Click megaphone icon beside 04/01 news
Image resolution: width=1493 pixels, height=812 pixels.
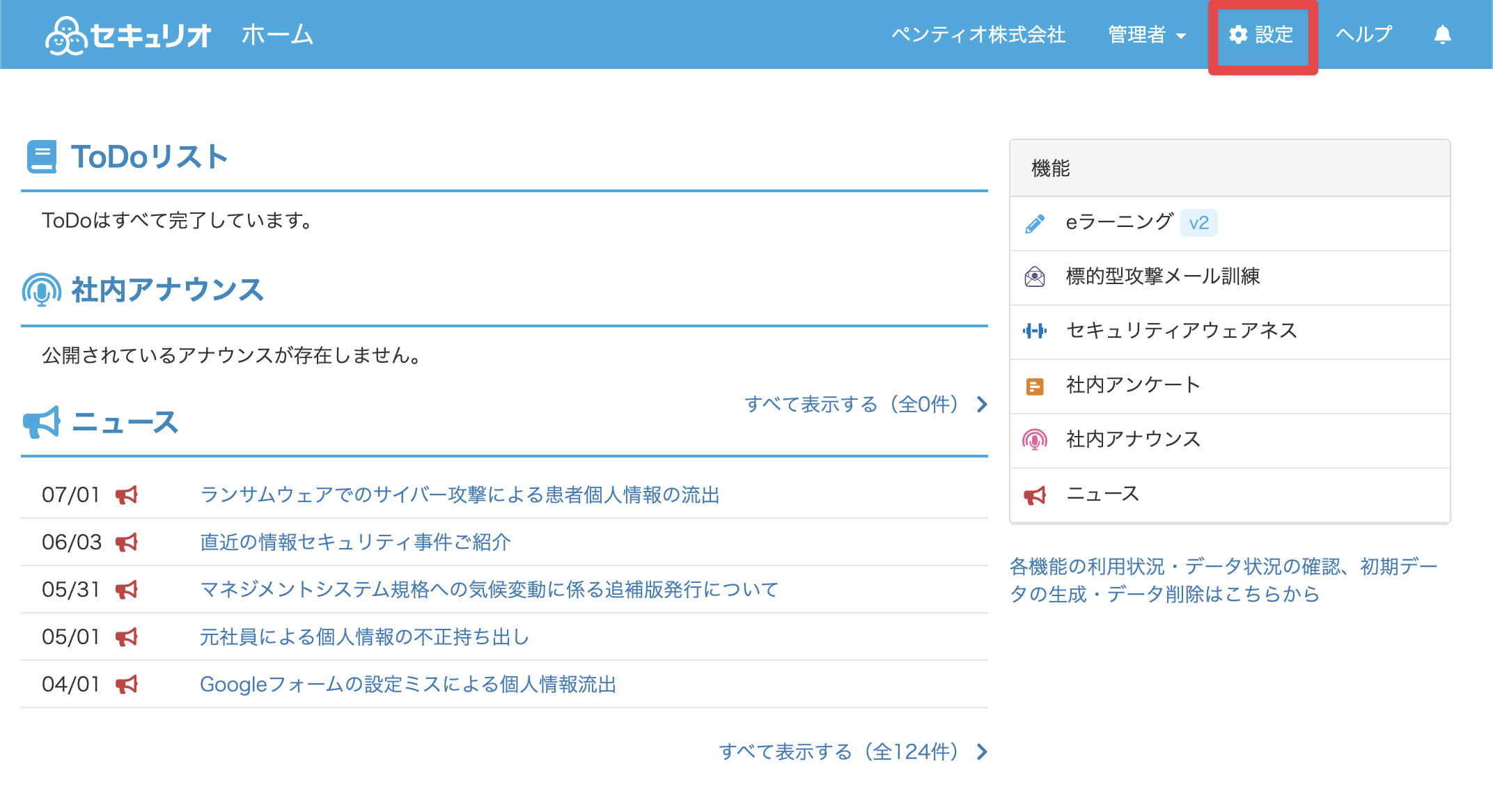[127, 685]
